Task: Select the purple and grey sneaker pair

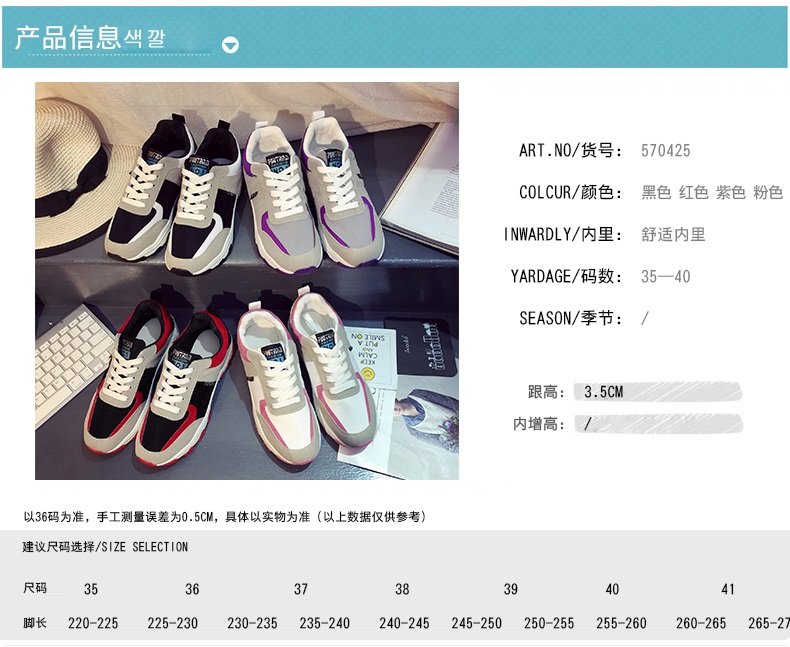Action: [312, 191]
